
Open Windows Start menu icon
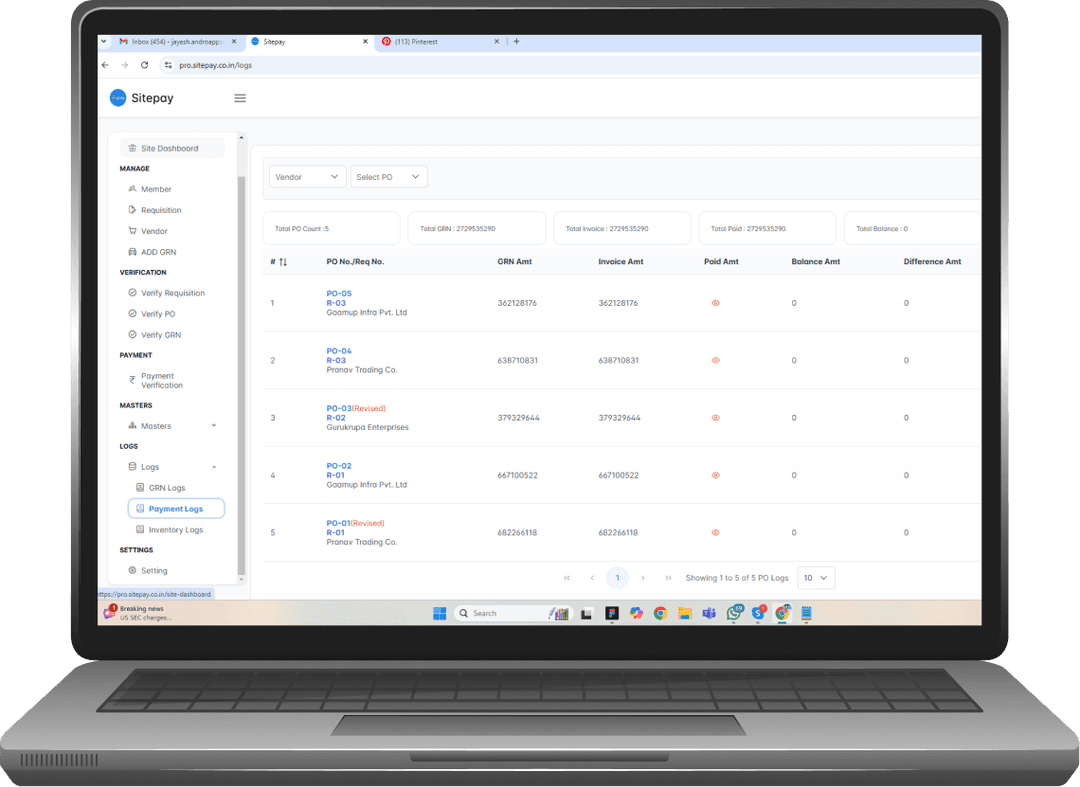(439, 613)
